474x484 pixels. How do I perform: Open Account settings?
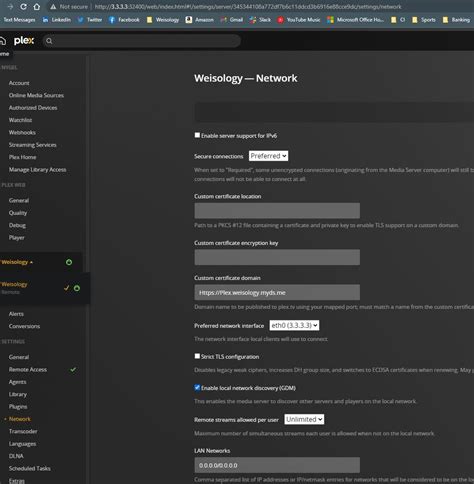[19, 83]
